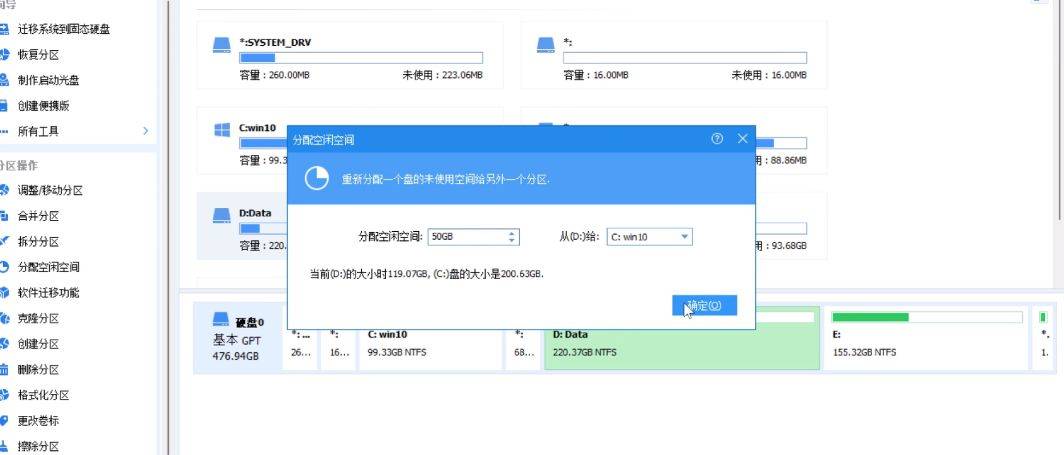Adjust the 50GB size spinner arrows

[512, 237]
